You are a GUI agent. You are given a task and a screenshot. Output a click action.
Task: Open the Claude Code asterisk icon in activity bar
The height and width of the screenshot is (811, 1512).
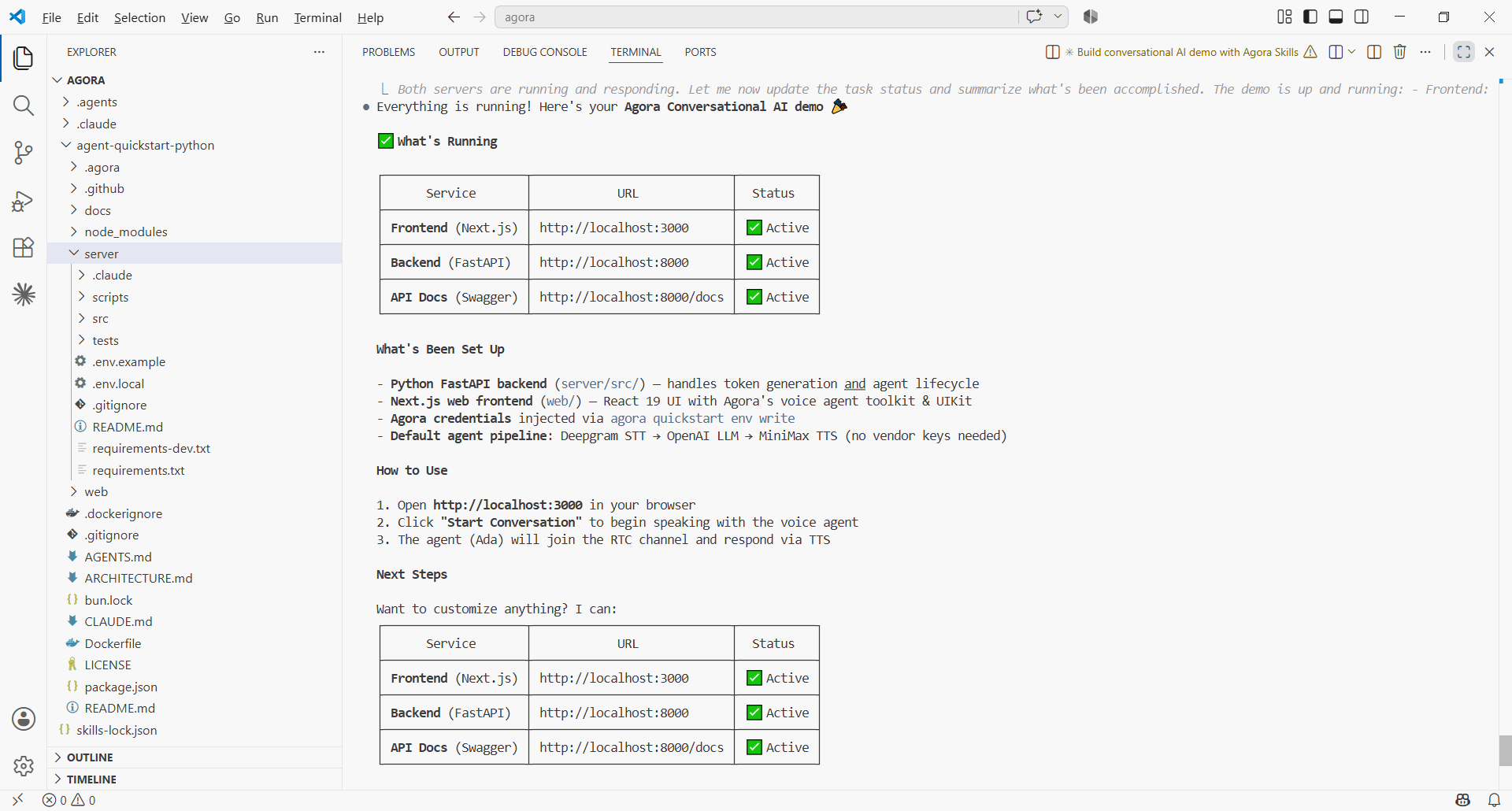tap(24, 294)
